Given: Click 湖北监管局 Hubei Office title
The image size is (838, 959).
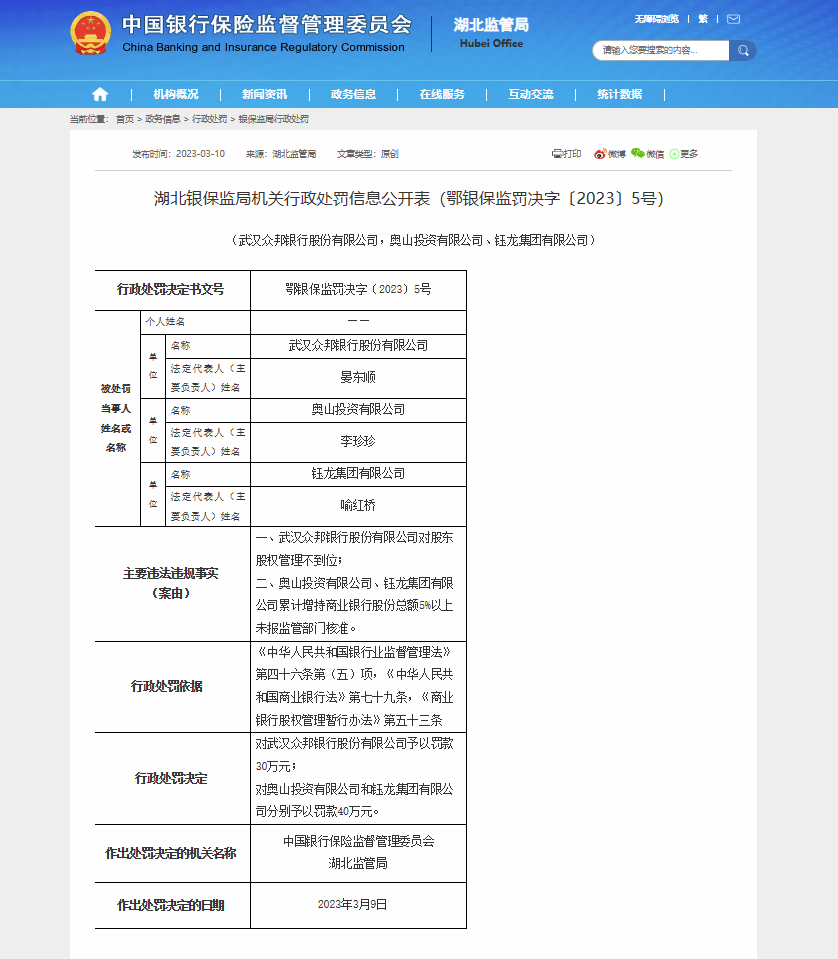Looking at the screenshot, I should (491, 33).
